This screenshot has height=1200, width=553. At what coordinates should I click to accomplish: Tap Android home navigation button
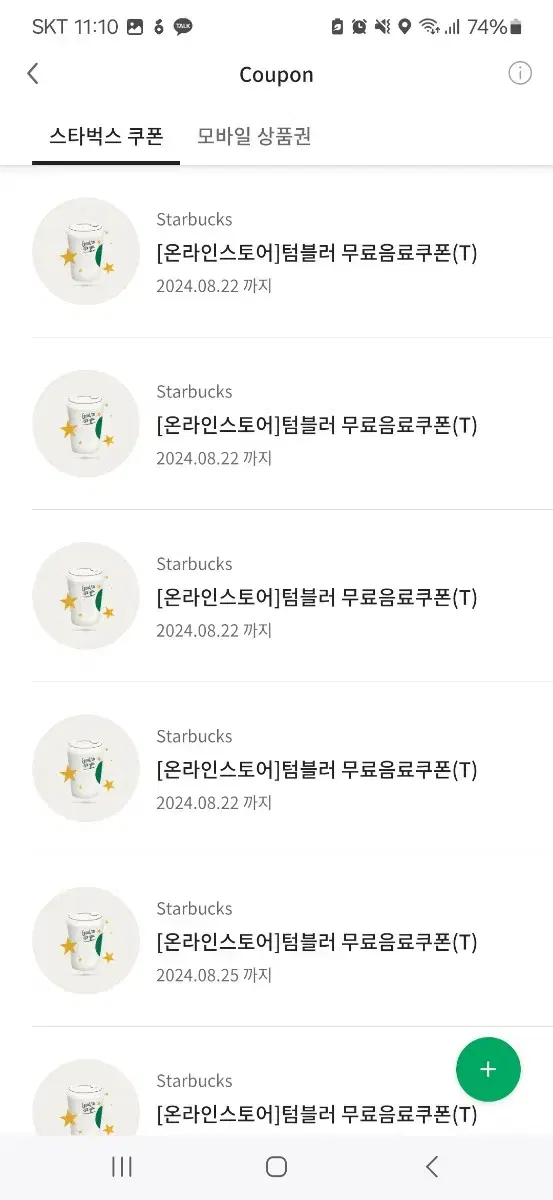[277, 1166]
